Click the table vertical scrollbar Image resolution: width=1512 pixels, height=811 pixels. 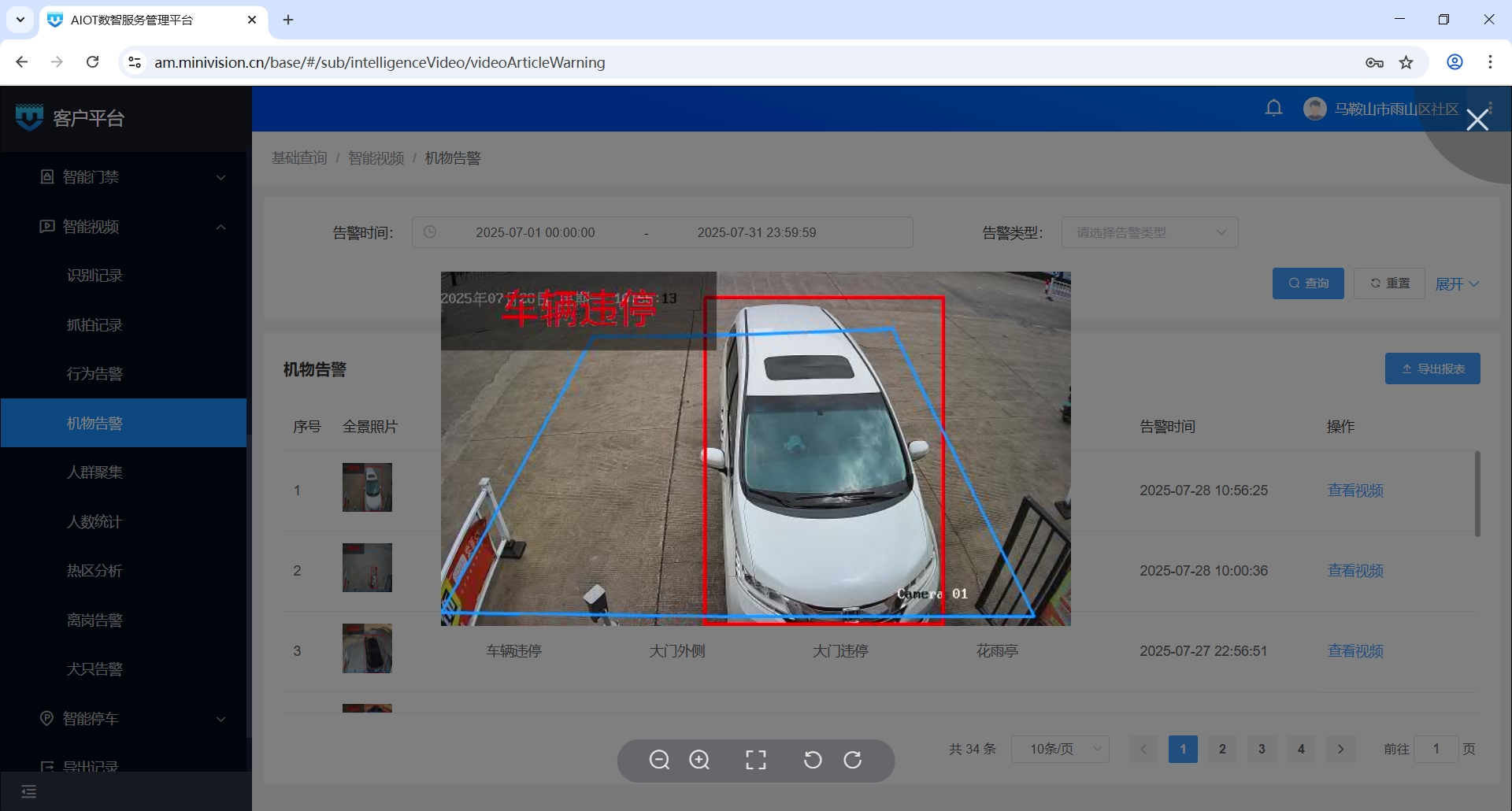pos(1477,494)
